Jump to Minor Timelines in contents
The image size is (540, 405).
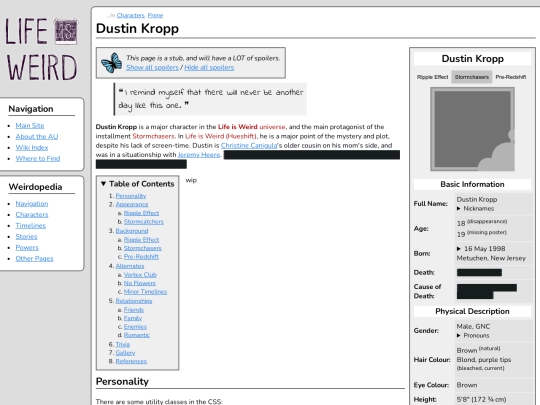click(x=145, y=292)
